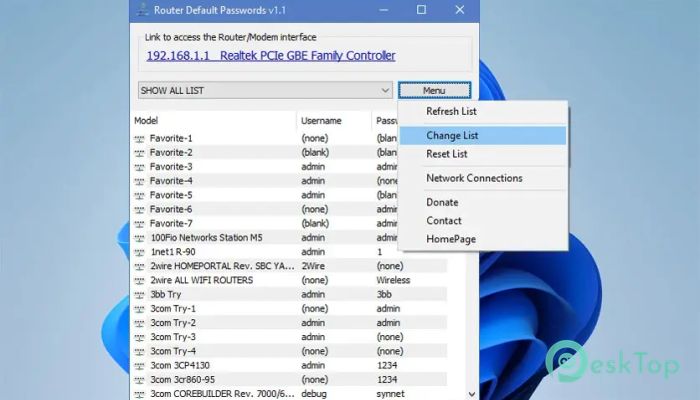The height and width of the screenshot is (400, 700).
Task: Click the router icon beside 3com COREBUILDER
Action: (139, 395)
